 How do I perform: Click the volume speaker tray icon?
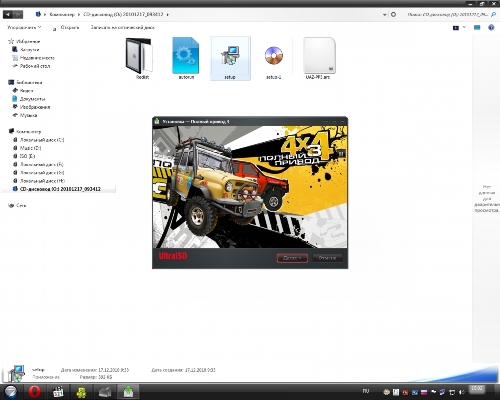click(462, 392)
